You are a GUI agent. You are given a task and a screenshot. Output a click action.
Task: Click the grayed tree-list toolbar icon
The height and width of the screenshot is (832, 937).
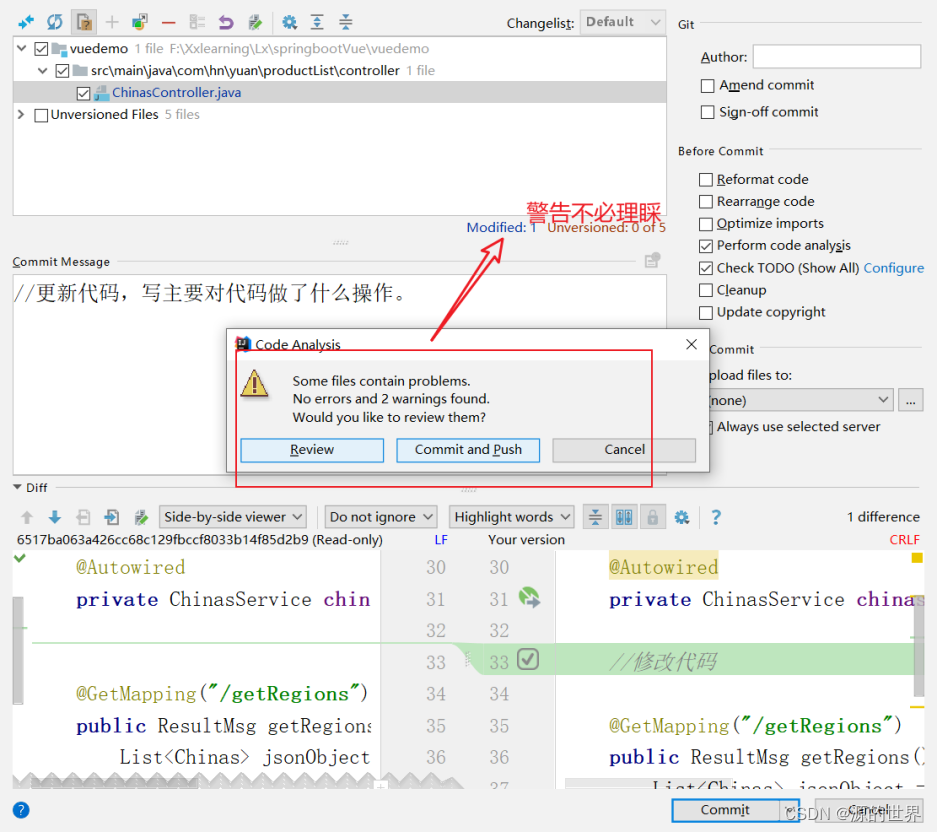[197, 23]
